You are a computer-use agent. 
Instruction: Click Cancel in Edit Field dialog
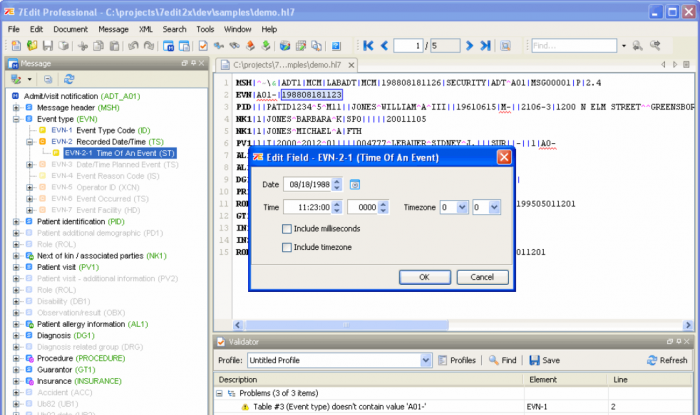coord(482,277)
